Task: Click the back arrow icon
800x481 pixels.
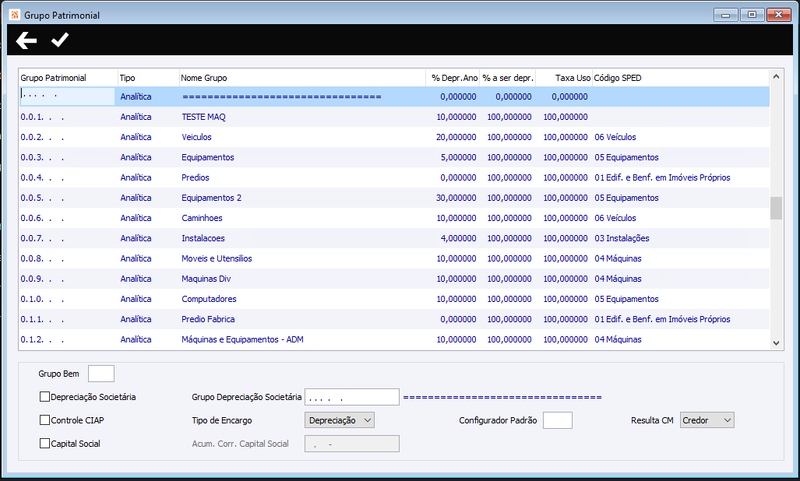Action: point(26,40)
